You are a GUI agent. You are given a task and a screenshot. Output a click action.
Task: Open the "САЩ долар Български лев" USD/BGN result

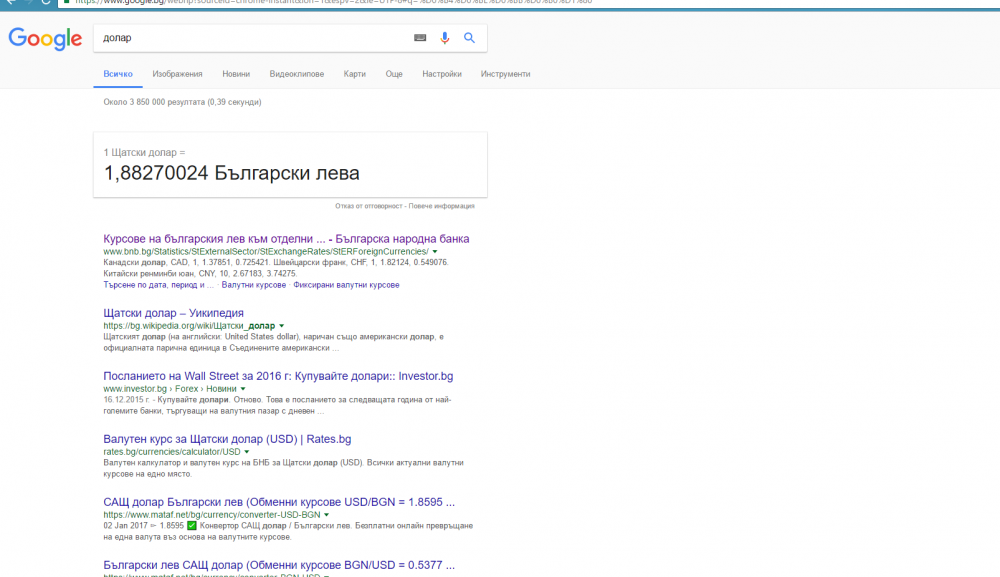[x=279, y=502]
